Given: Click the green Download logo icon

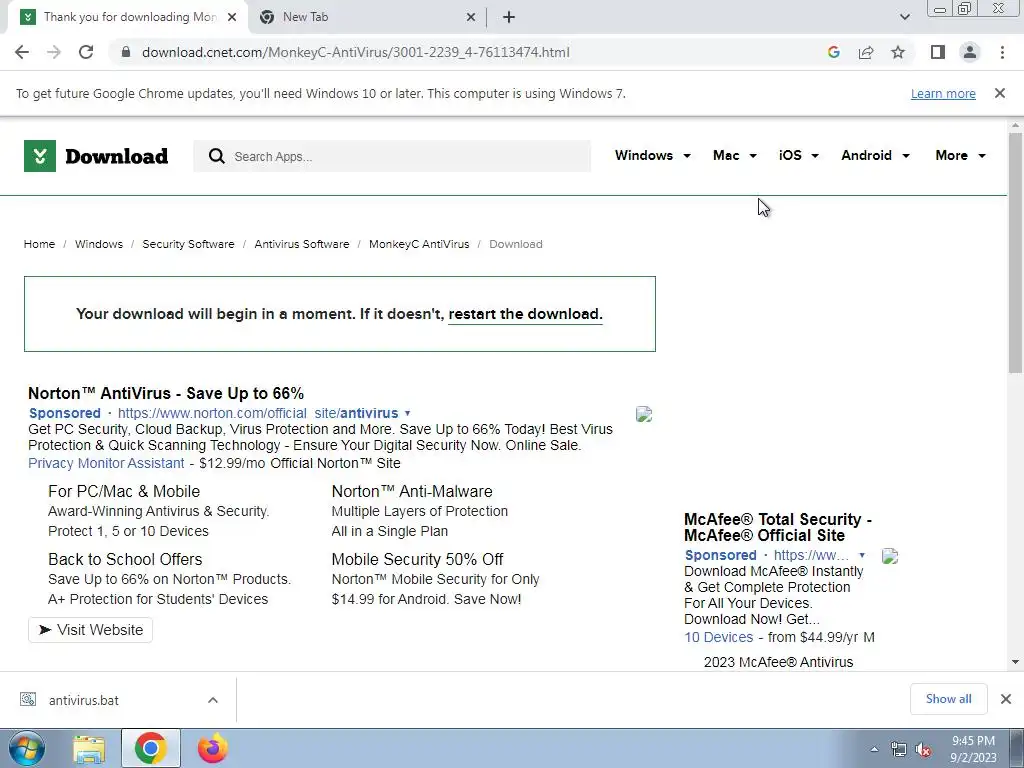Looking at the screenshot, I should tap(40, 156).
